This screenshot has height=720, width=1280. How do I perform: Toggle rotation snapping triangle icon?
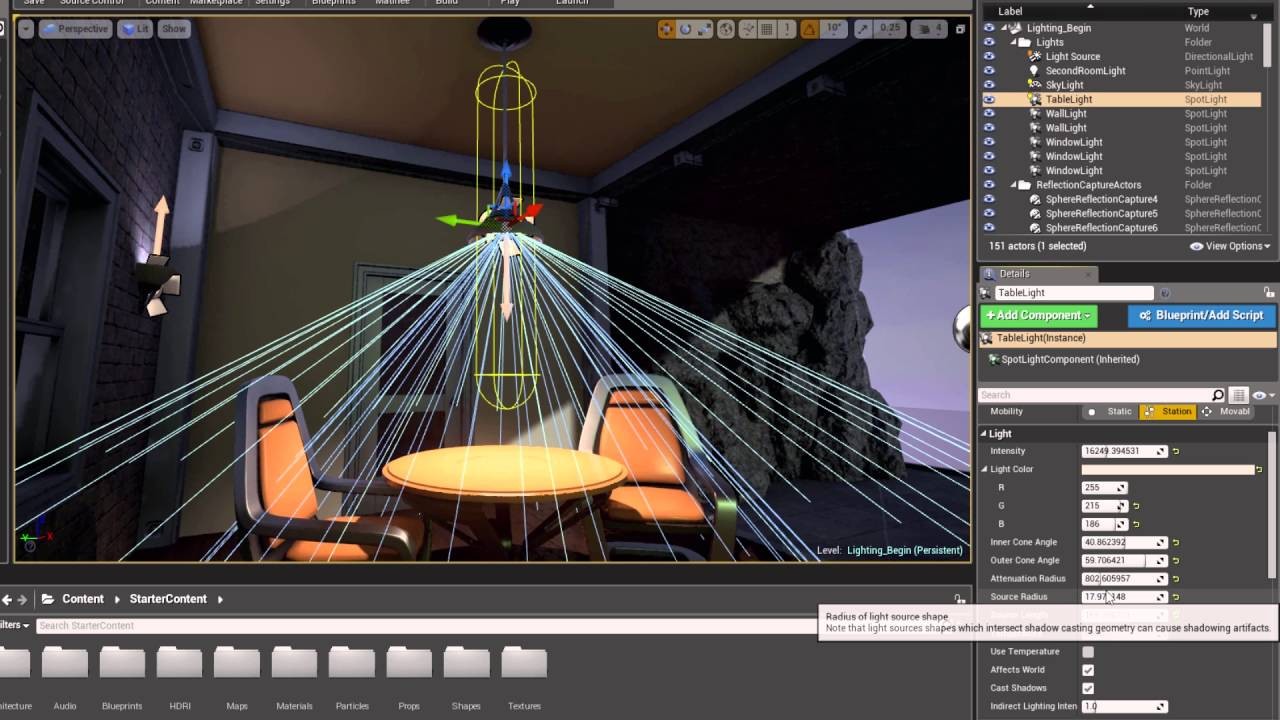[809, 29]
